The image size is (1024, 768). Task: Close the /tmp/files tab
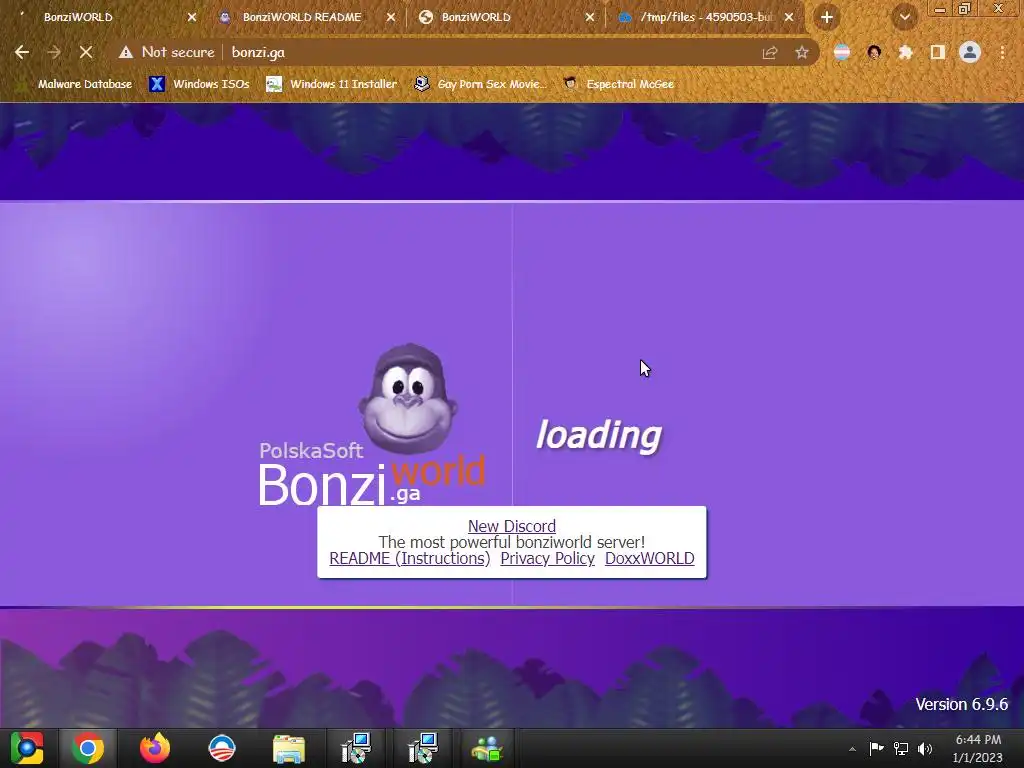[789, 18]
